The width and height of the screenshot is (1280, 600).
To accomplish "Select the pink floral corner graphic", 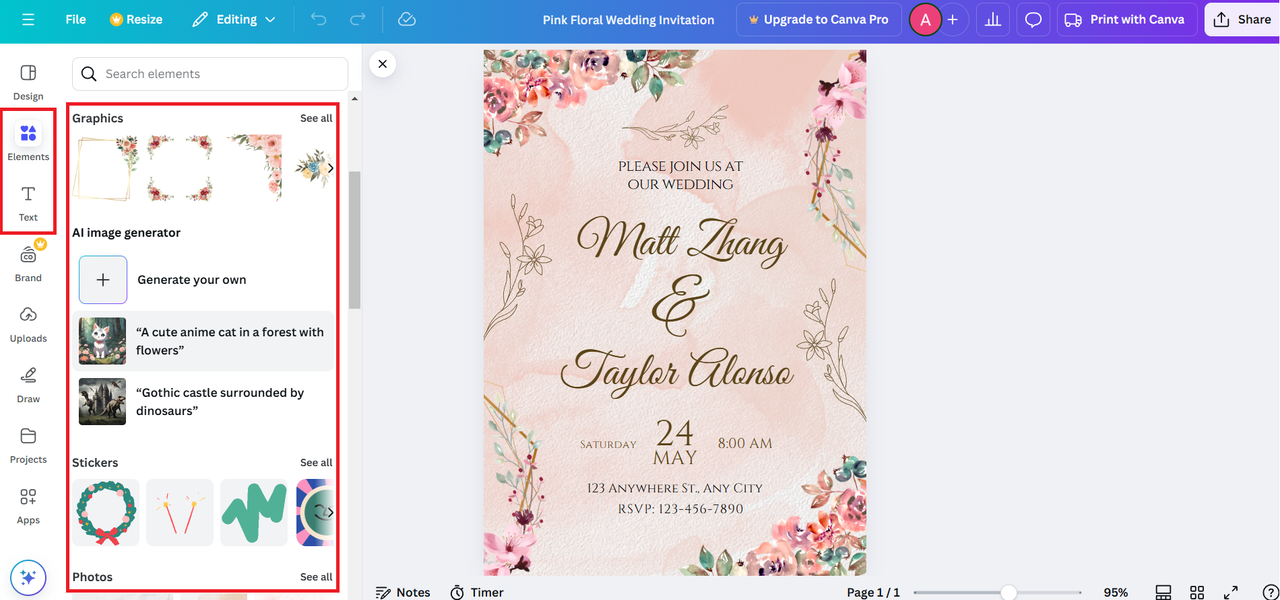I will pos(254,169).
